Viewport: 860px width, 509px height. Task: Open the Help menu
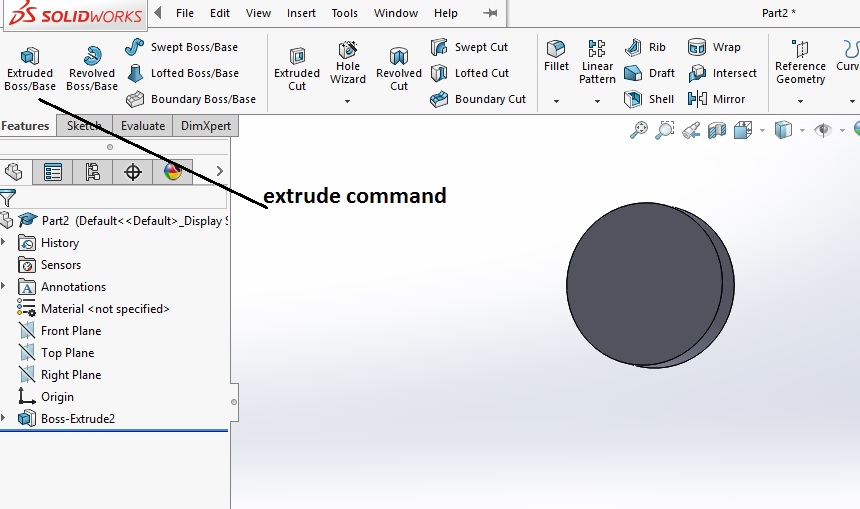pos(445,13)
